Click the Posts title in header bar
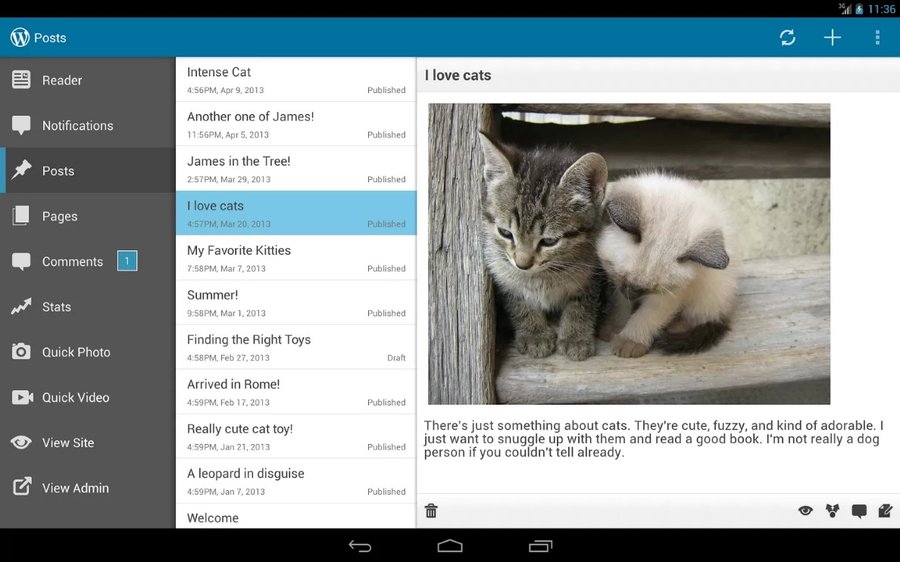The image size is (900, 562). pyautogui.click(x=50, y=38)
